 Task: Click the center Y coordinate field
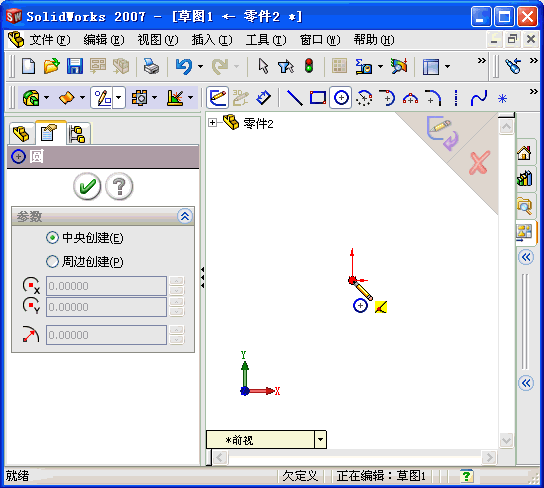(107, 307)
